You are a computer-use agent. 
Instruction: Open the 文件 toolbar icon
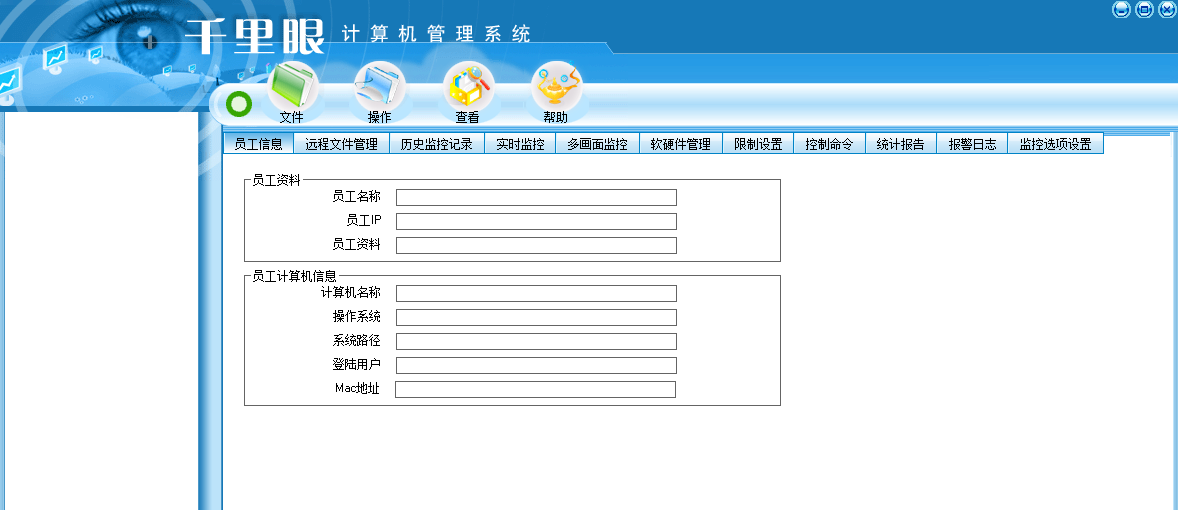coord(292,92)
